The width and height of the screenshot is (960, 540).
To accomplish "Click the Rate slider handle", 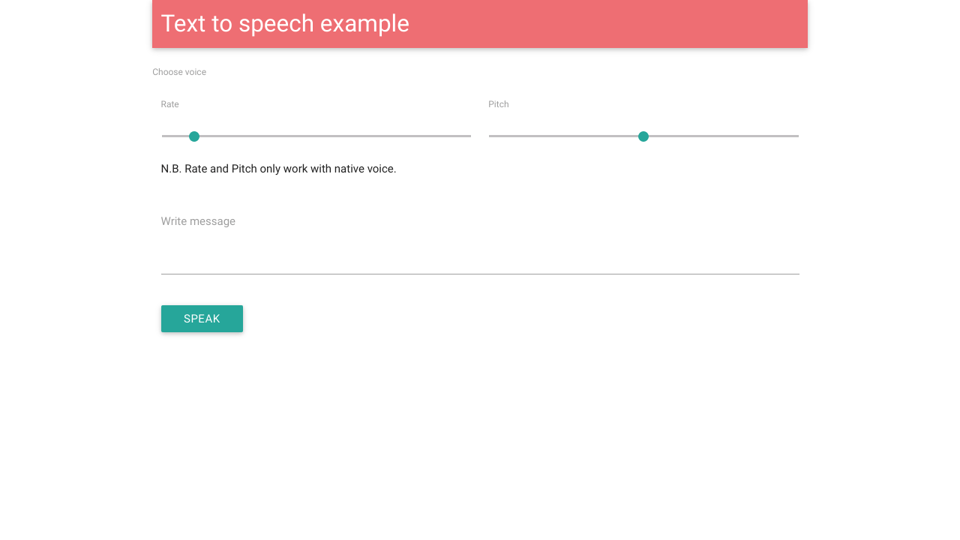I will pyautogui.click(x=194, y=136).
